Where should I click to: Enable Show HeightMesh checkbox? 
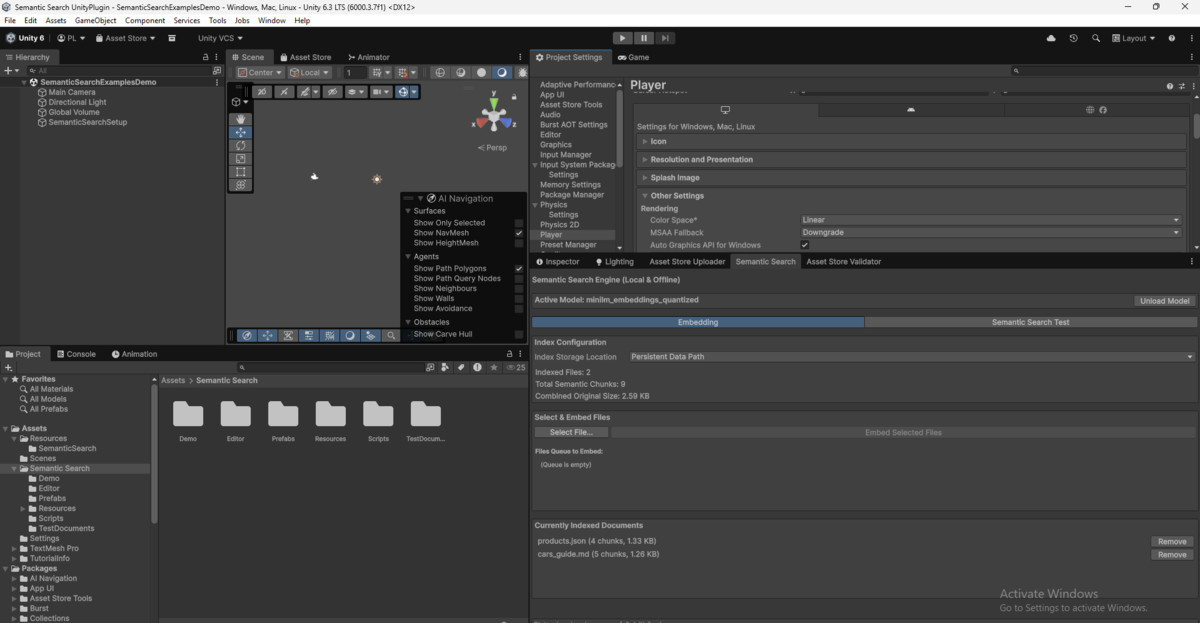519,243
